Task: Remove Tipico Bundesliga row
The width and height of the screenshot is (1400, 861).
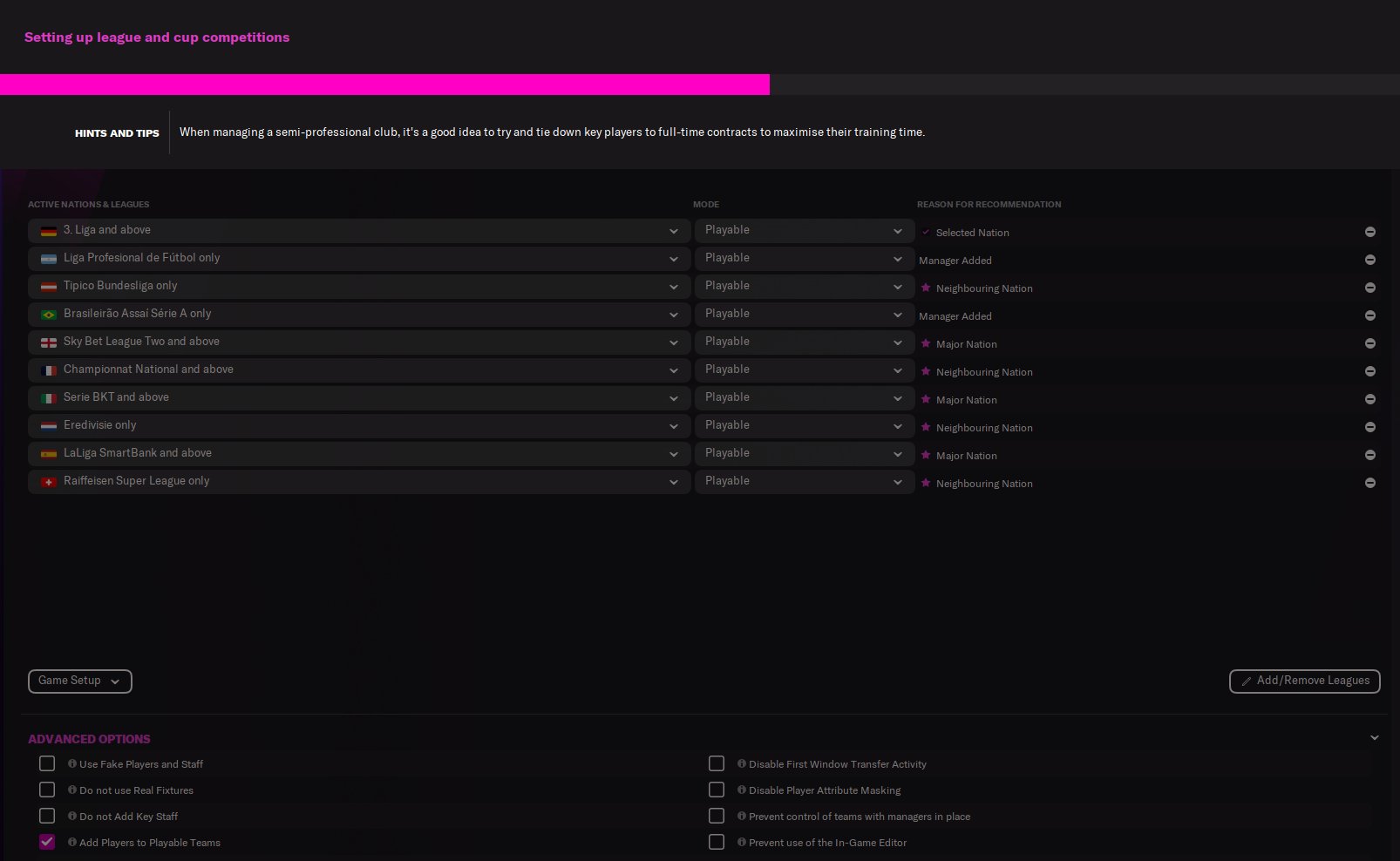Action: tap(1370, 288)
